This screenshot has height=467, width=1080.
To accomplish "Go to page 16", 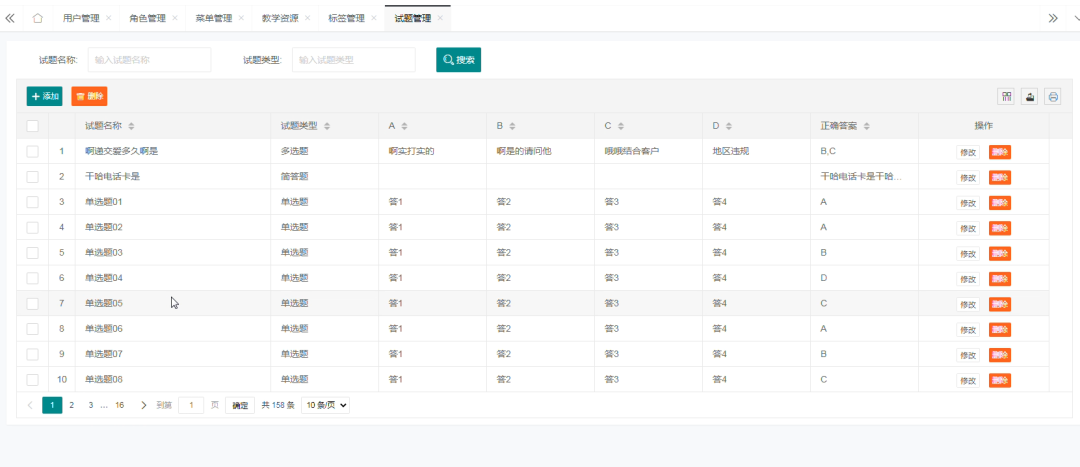I will point(119,405).
